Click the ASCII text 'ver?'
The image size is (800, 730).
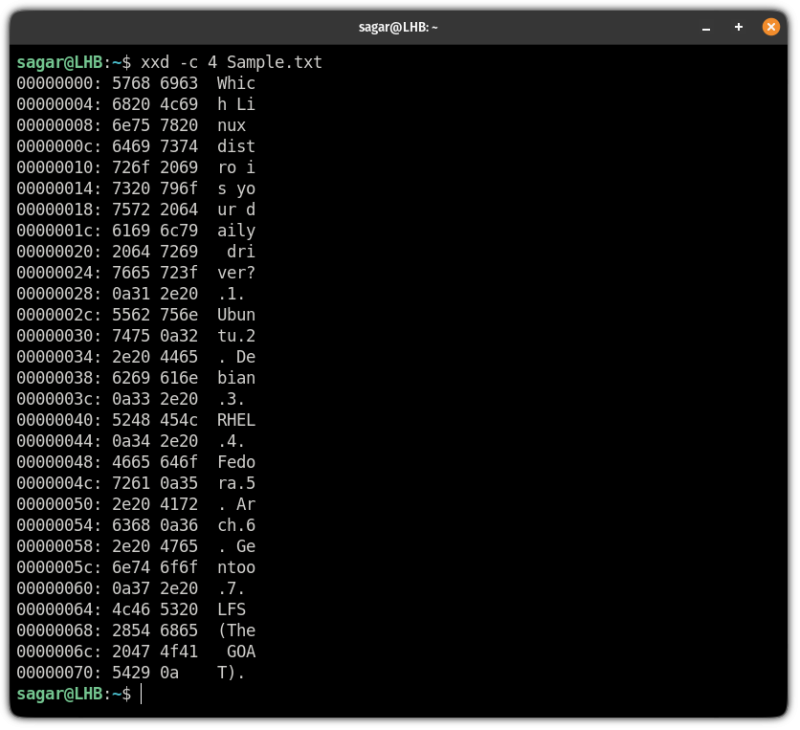point(236,273)
